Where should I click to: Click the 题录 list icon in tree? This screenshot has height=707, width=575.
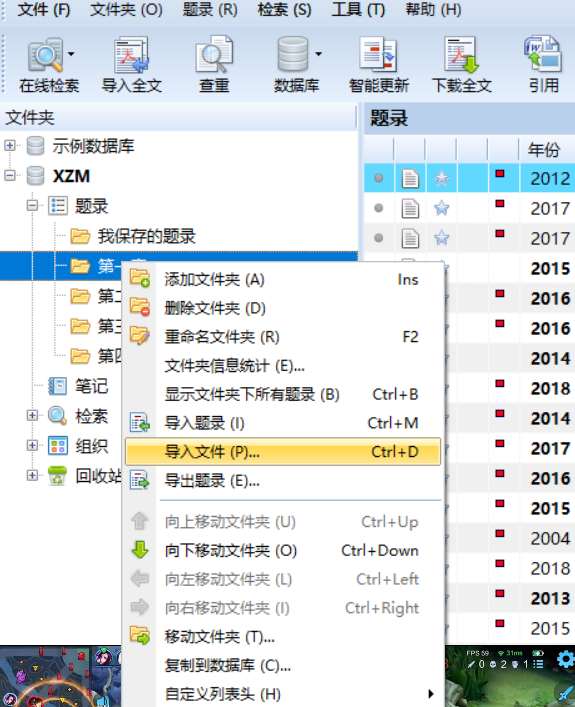[58, 206]
